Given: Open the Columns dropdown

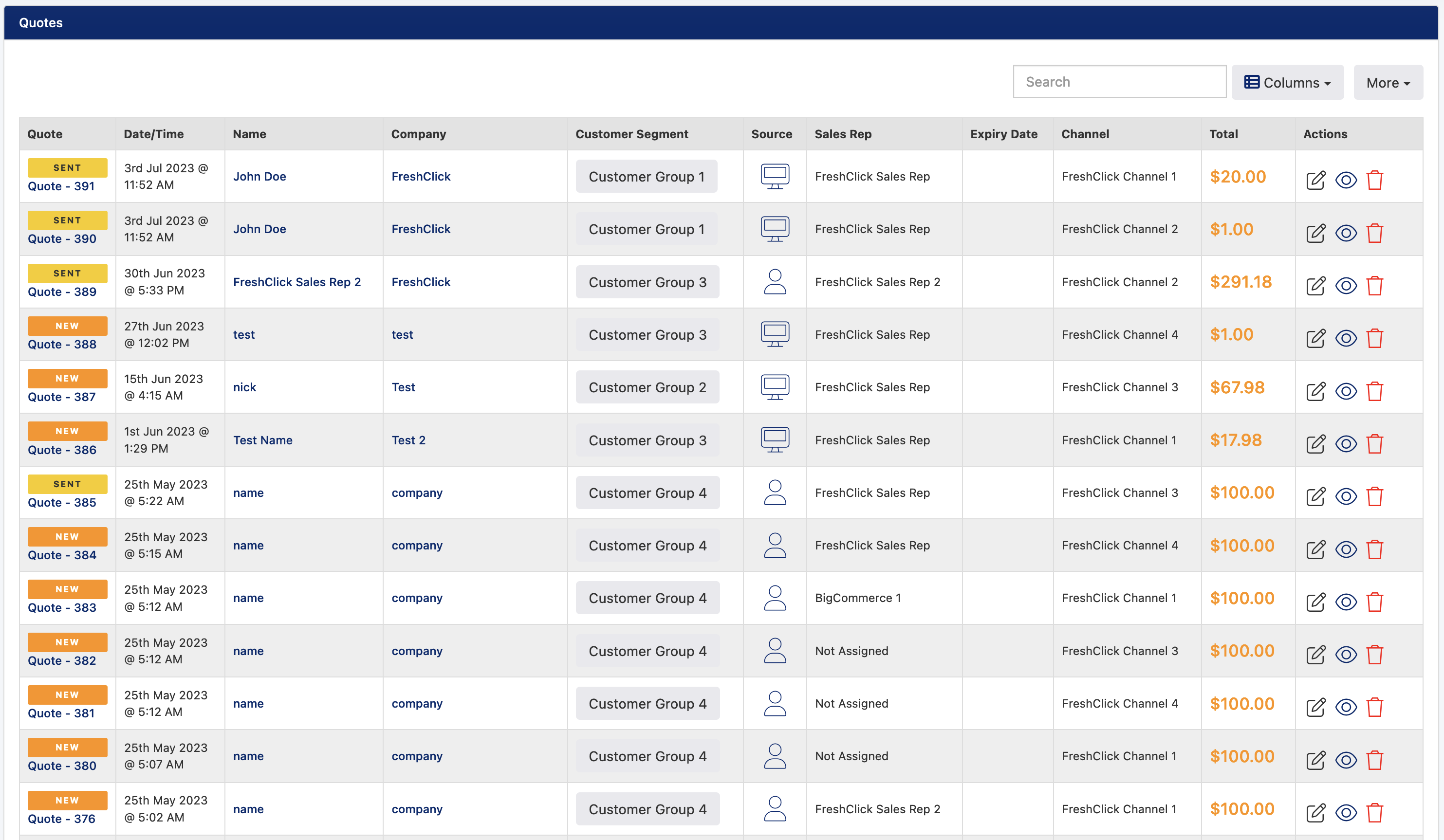Looking at the screenshot, I should pyautogui.click(x=1287, y=83).
